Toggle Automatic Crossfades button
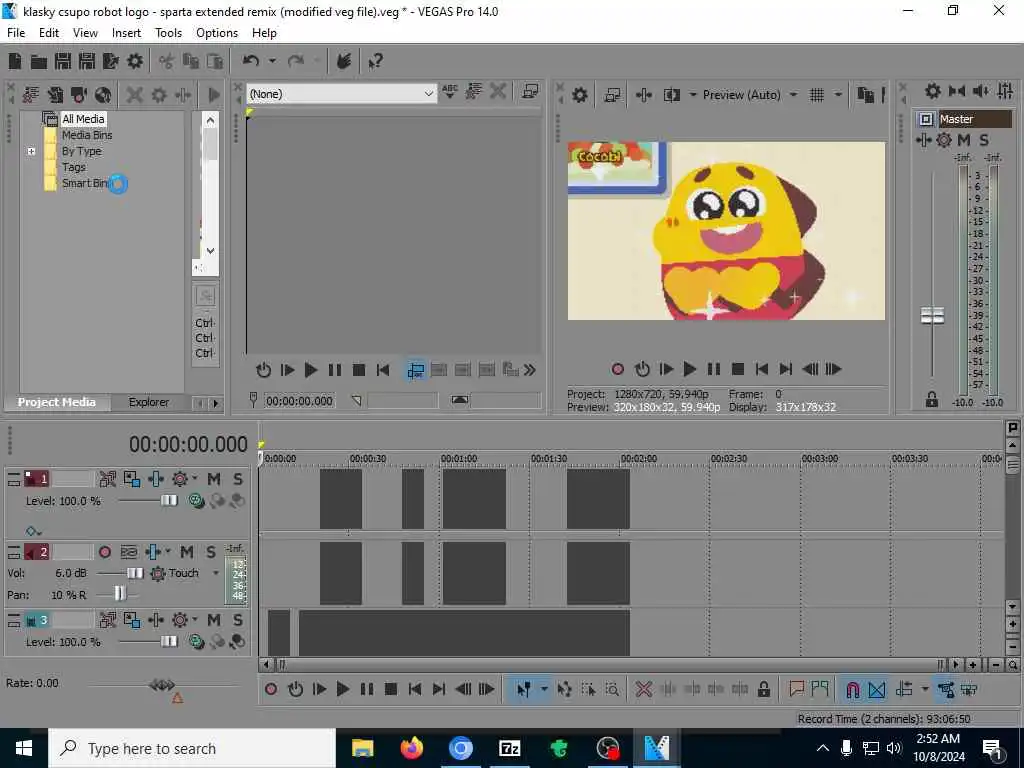Image resolution: width=1024 pixels, height=768 pixels. [876, 690]
